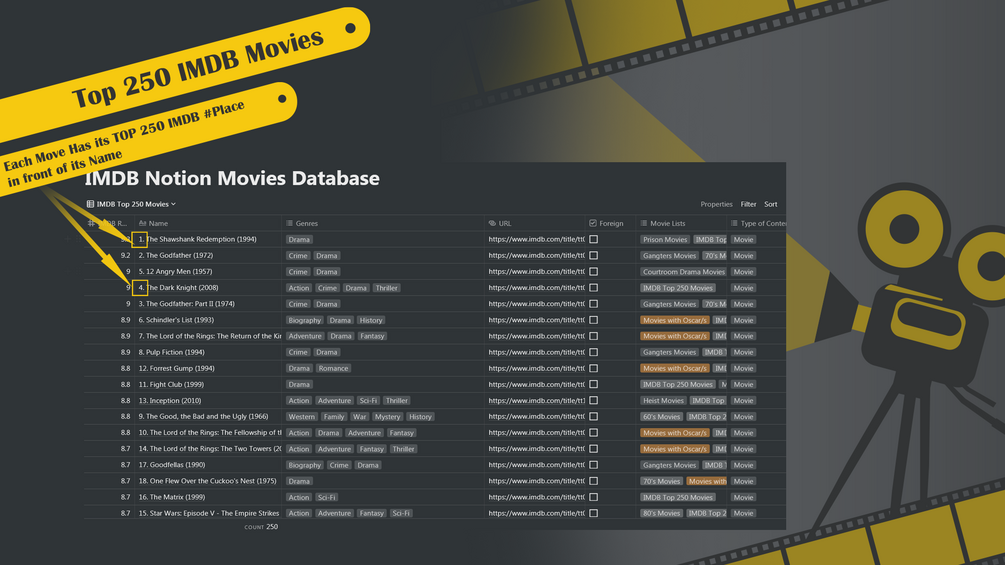This screenshot has height=565, width=1005.
Task: Toggle Foreign checkbox for Inception
Action: (x=594, y=400)
